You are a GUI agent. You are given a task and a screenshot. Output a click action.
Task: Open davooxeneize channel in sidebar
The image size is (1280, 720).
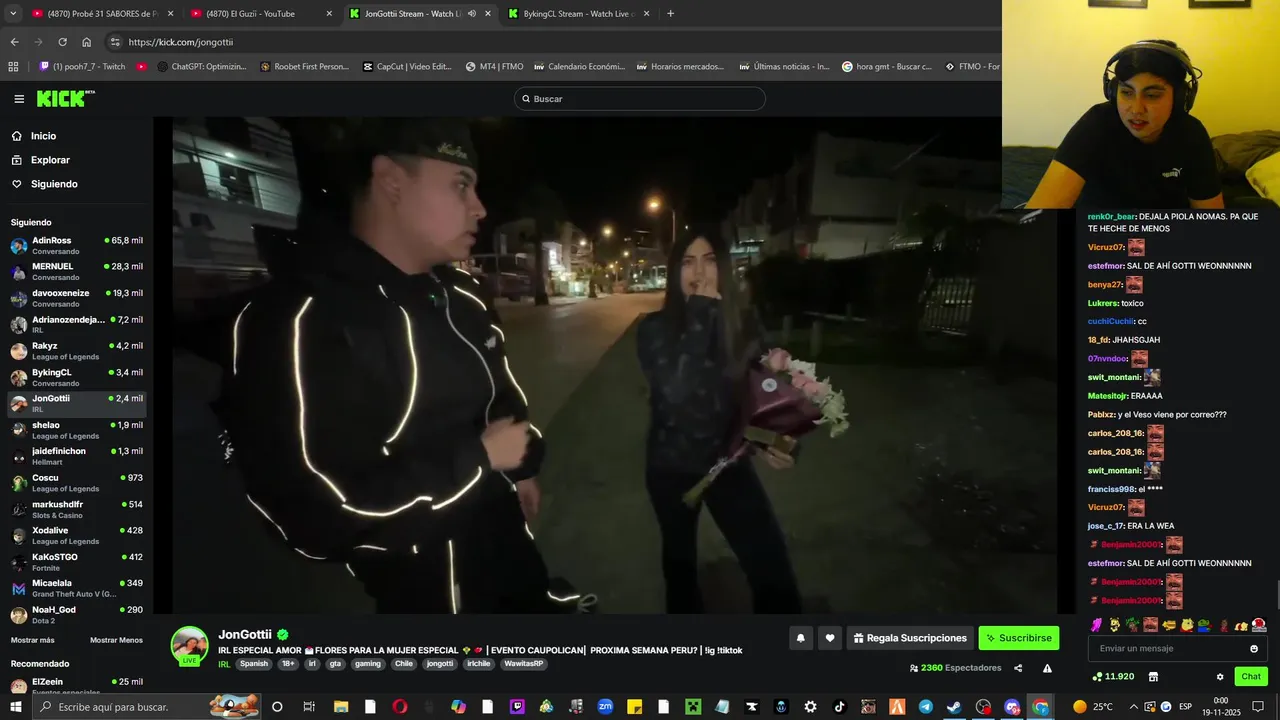point(77,298)
